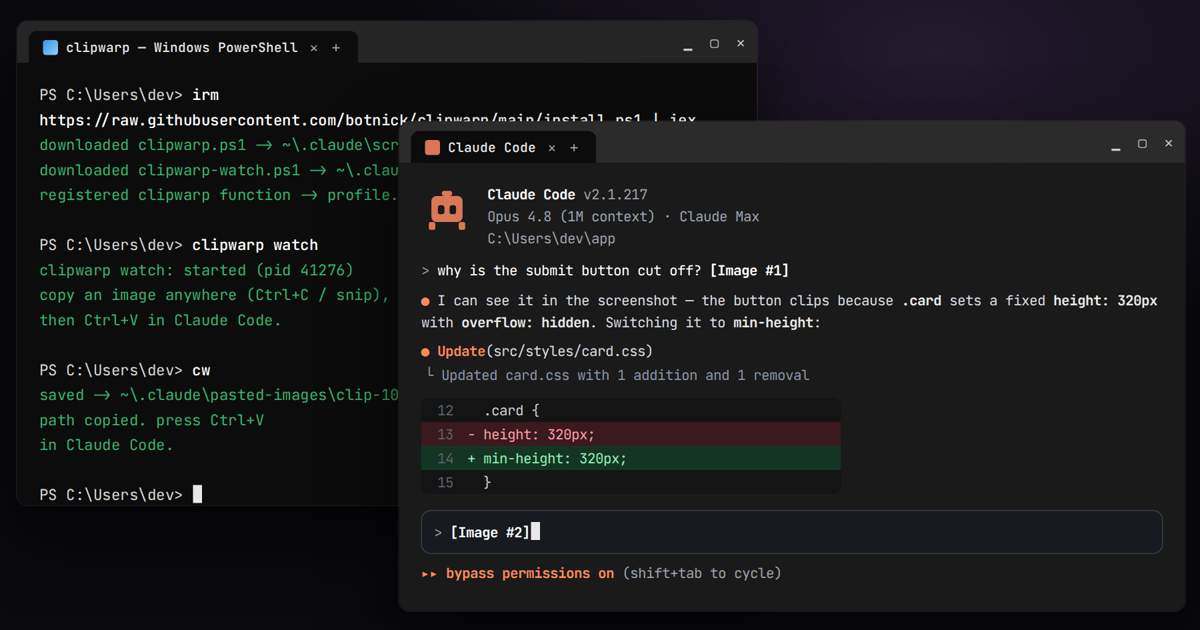Select the clipwarp Windows PowerShell tab
Screen dimensions: 1200x630
[193, 47]
